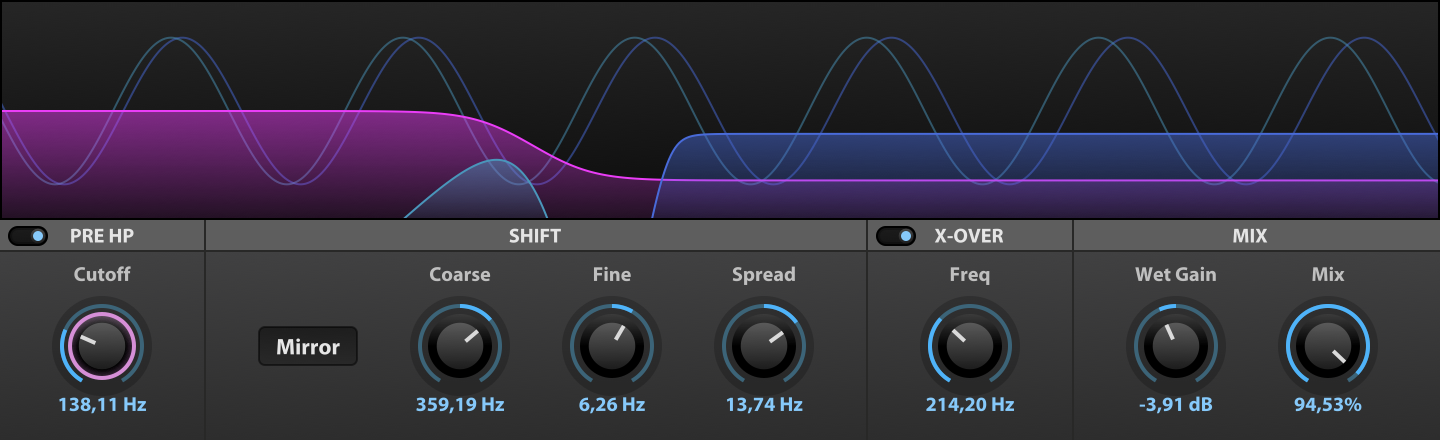This screenshot has width=1440, height=440.
Task: Select the 138,11 Hz cutoff value field
Action: 102,405
